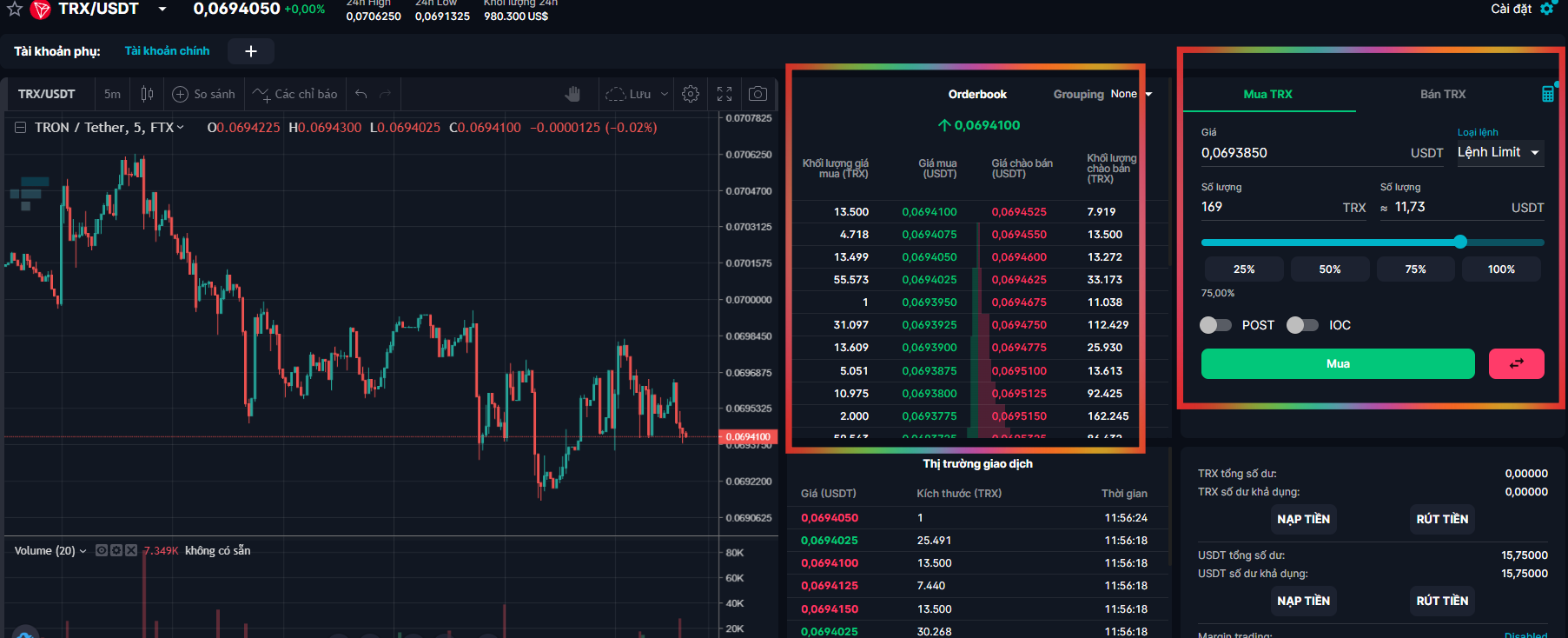Change the 5m chart interval
The image size is (1568, 638).
tap(112, 94)
